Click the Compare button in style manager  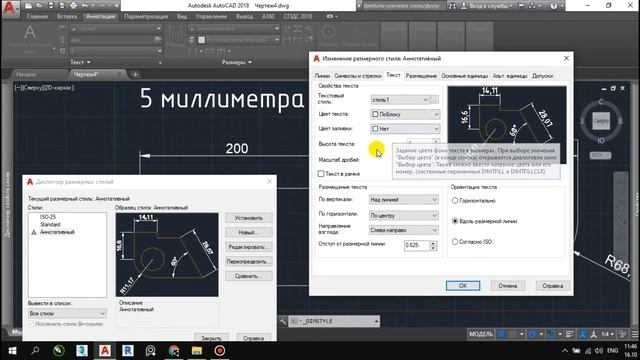[249, 276]
